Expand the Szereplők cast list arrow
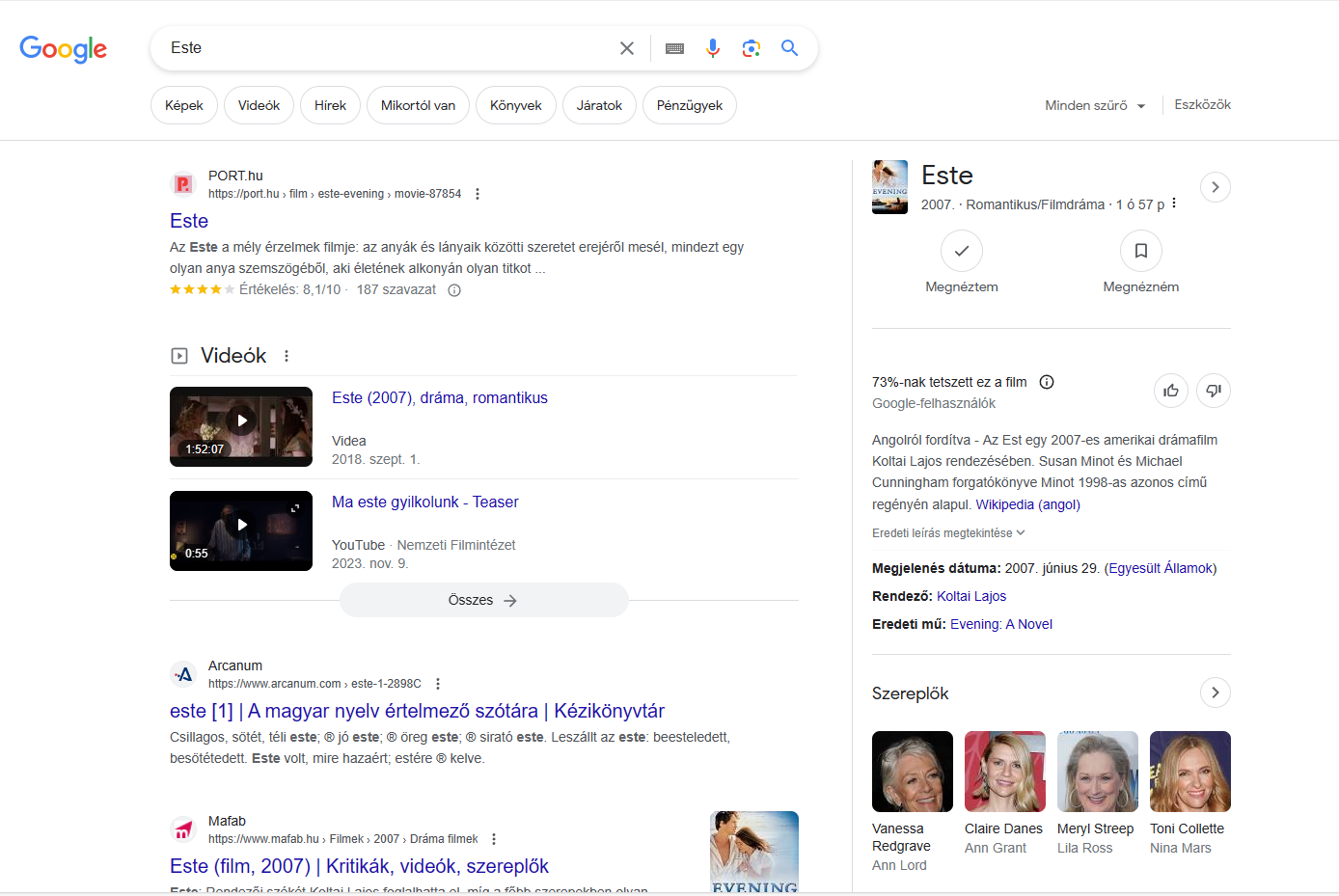This screenshot has height=896, width=1339. point(1216,692)
